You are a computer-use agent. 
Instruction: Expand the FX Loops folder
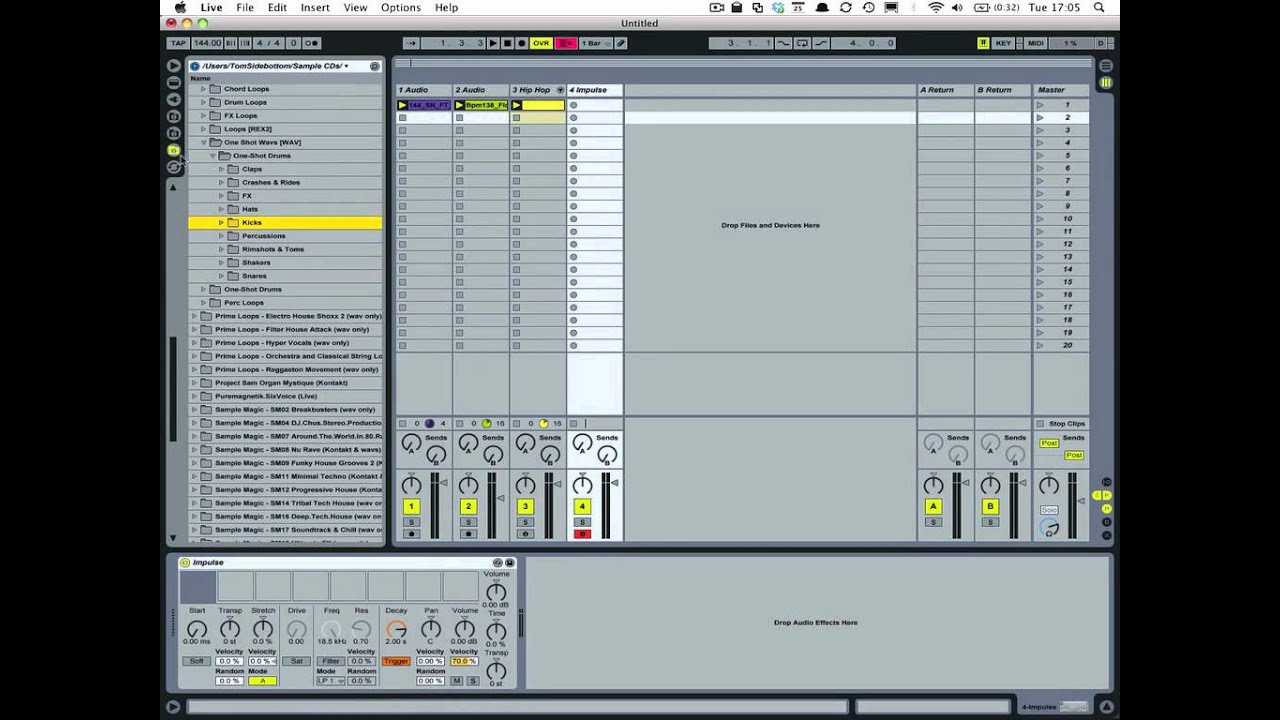coord(203,115)
